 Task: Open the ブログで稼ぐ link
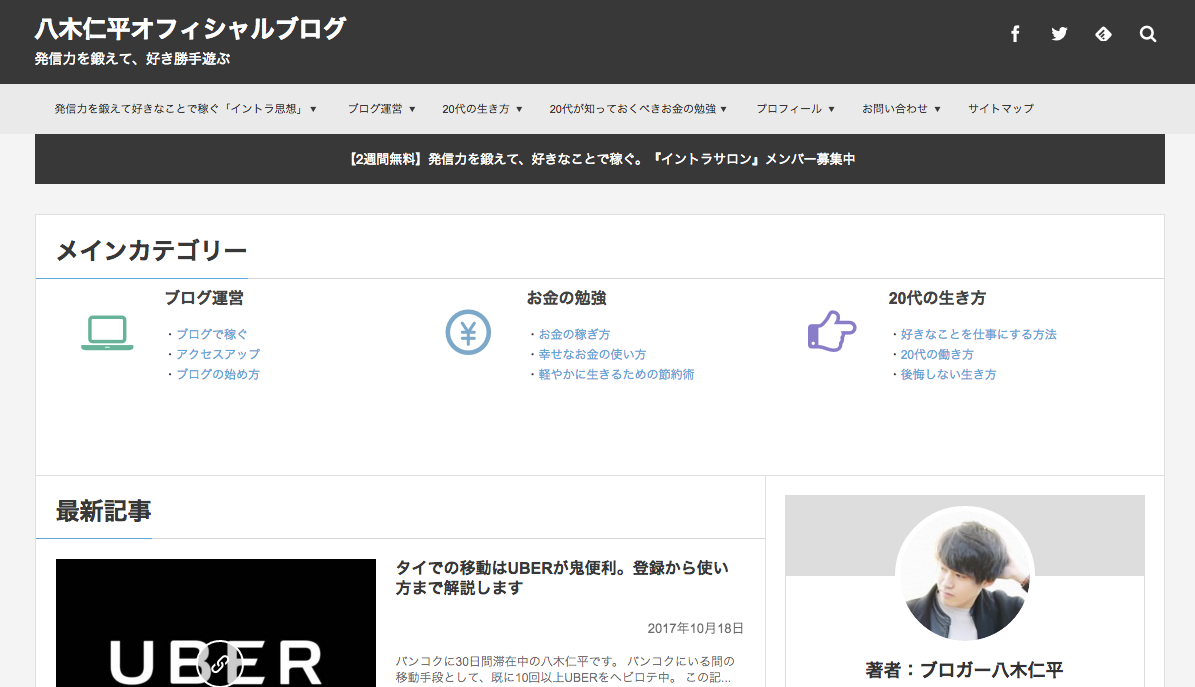[213, 334]
